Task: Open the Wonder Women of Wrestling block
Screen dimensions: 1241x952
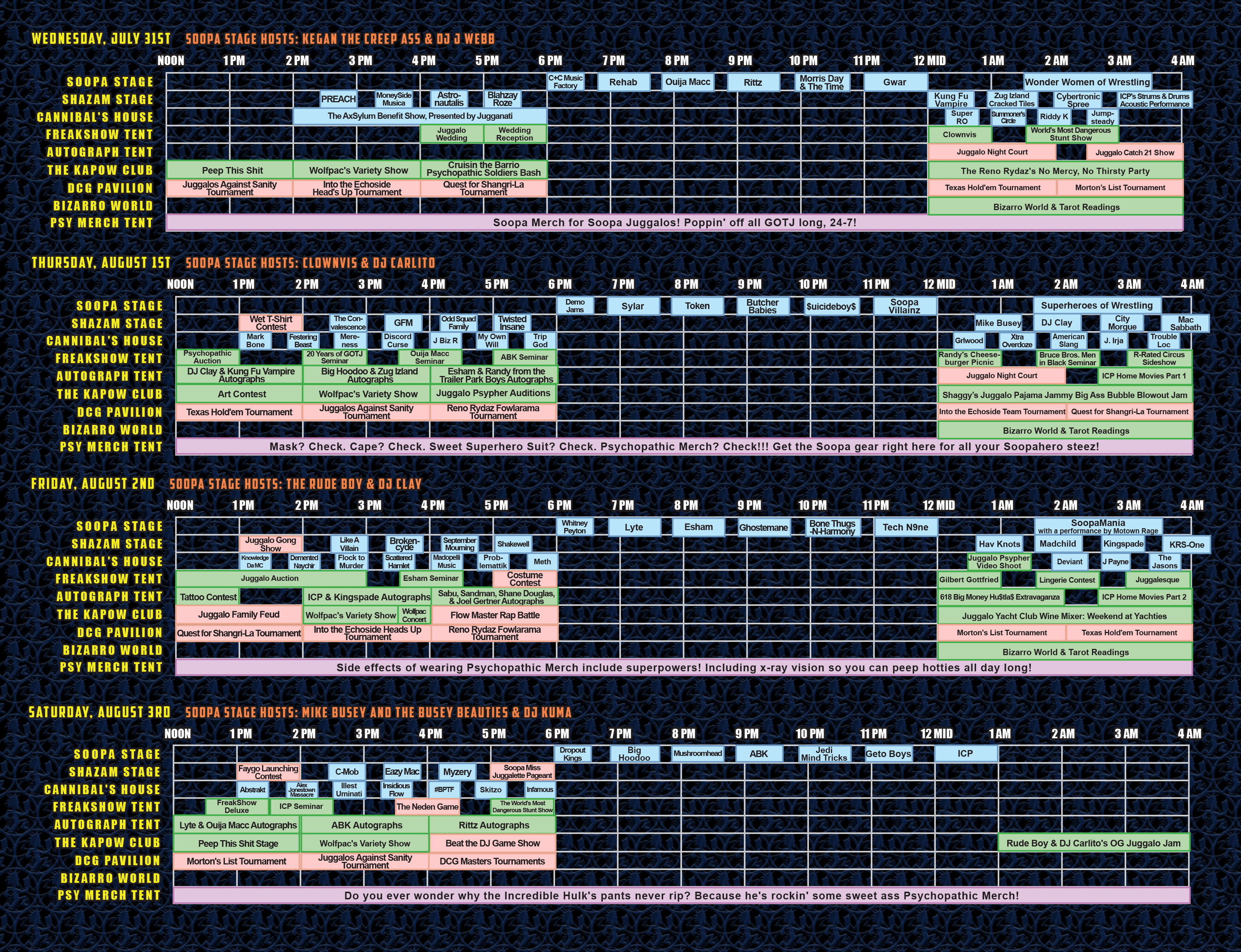Action: point(1088,82)
